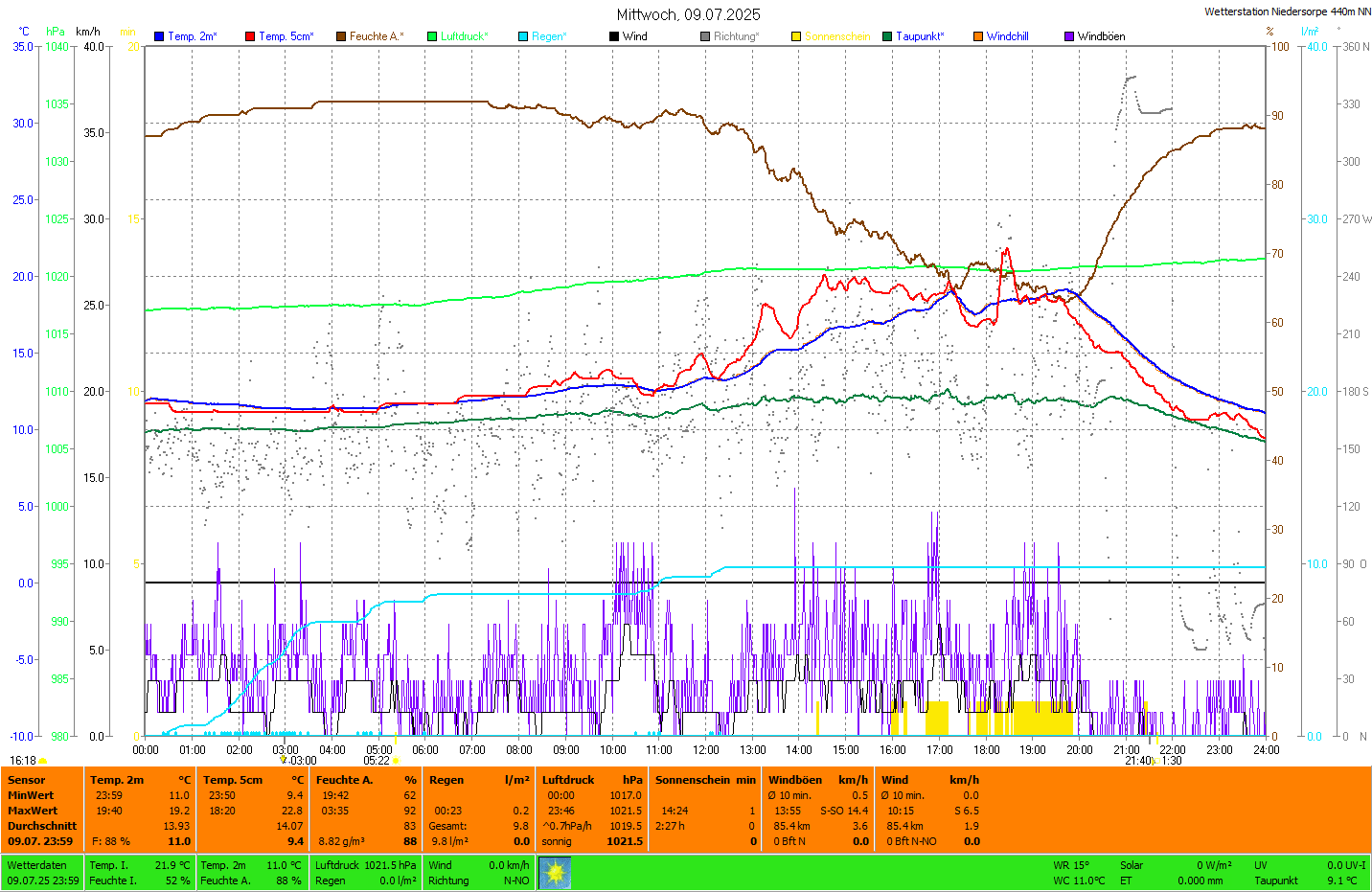Click the Luftdruck column header in table

tap(568, 780)
